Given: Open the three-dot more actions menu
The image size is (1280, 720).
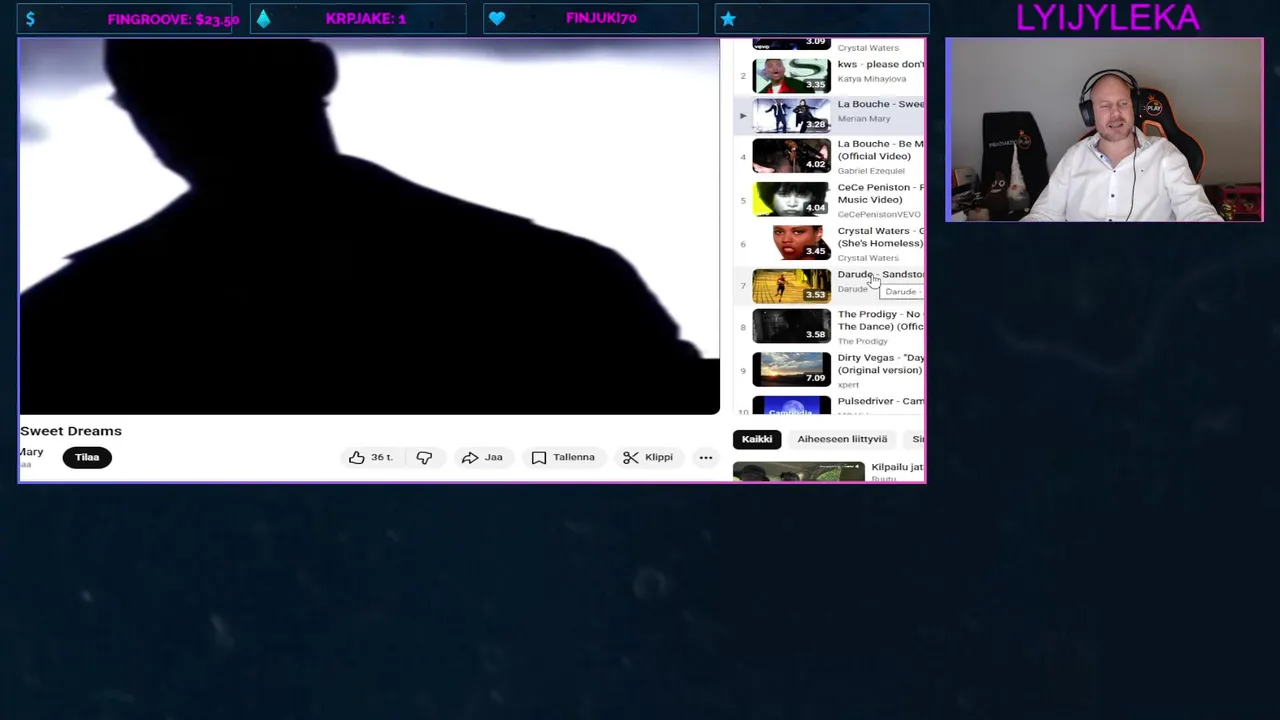Looking at the screenshot, I should click(x=706, y=457).
